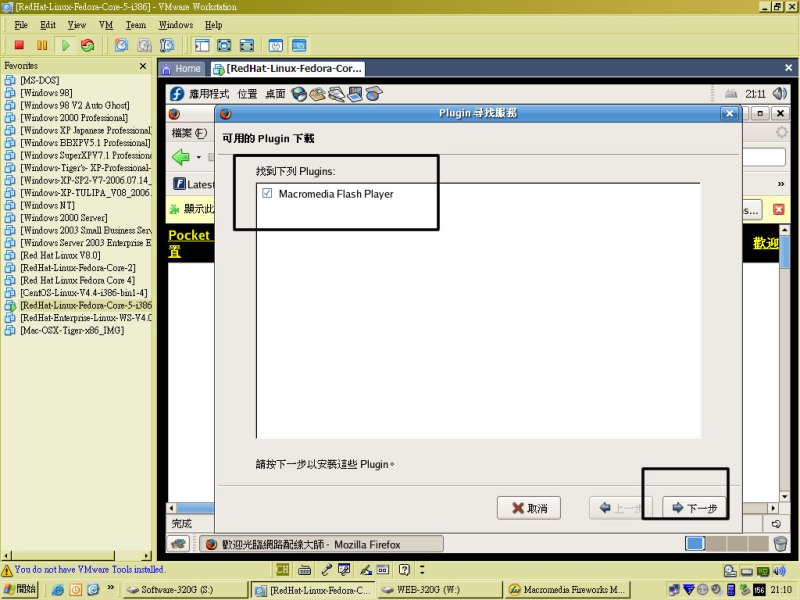Open the VMware View menu

[77, 25]
